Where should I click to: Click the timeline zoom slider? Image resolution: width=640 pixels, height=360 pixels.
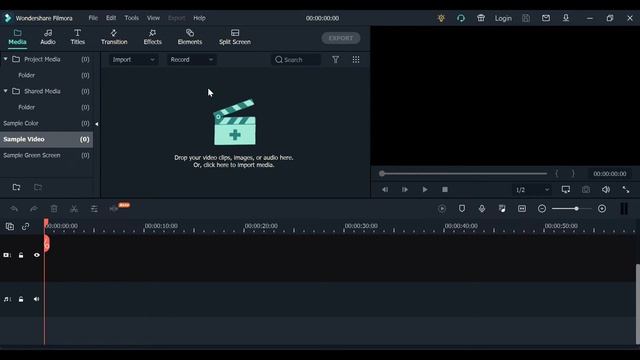[572, 209]
